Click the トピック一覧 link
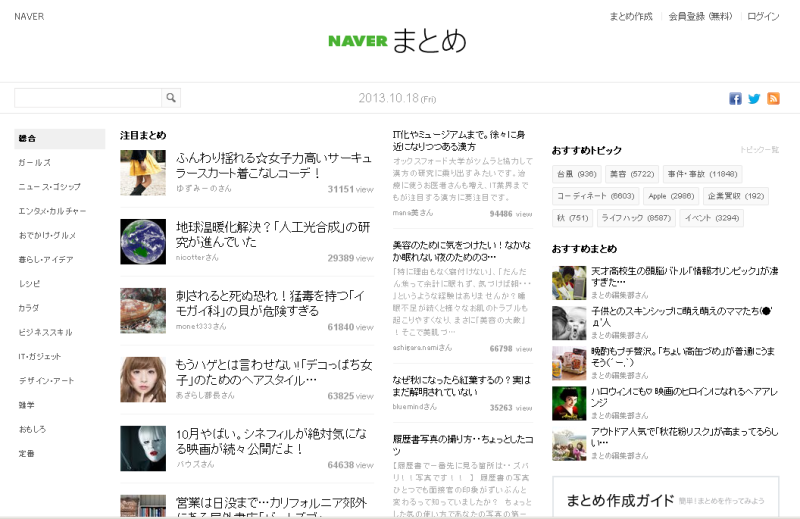 759,150
